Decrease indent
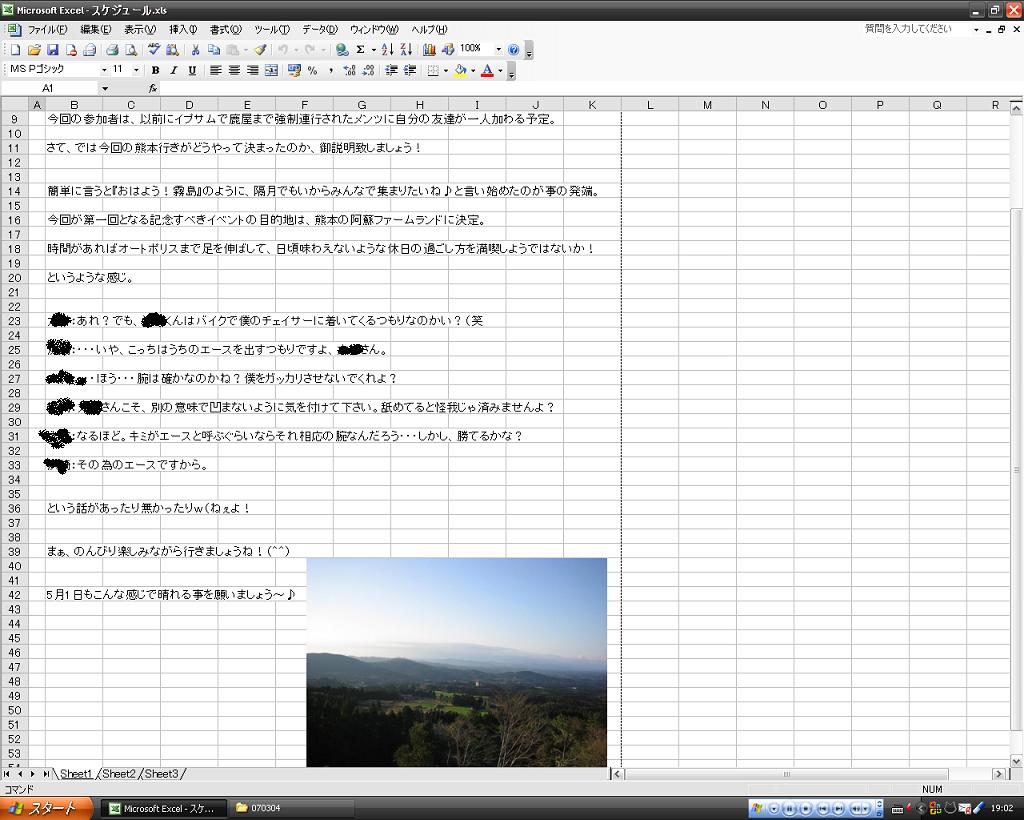Viewport: 1024px width, 820px height. click(x=391, y=71)
